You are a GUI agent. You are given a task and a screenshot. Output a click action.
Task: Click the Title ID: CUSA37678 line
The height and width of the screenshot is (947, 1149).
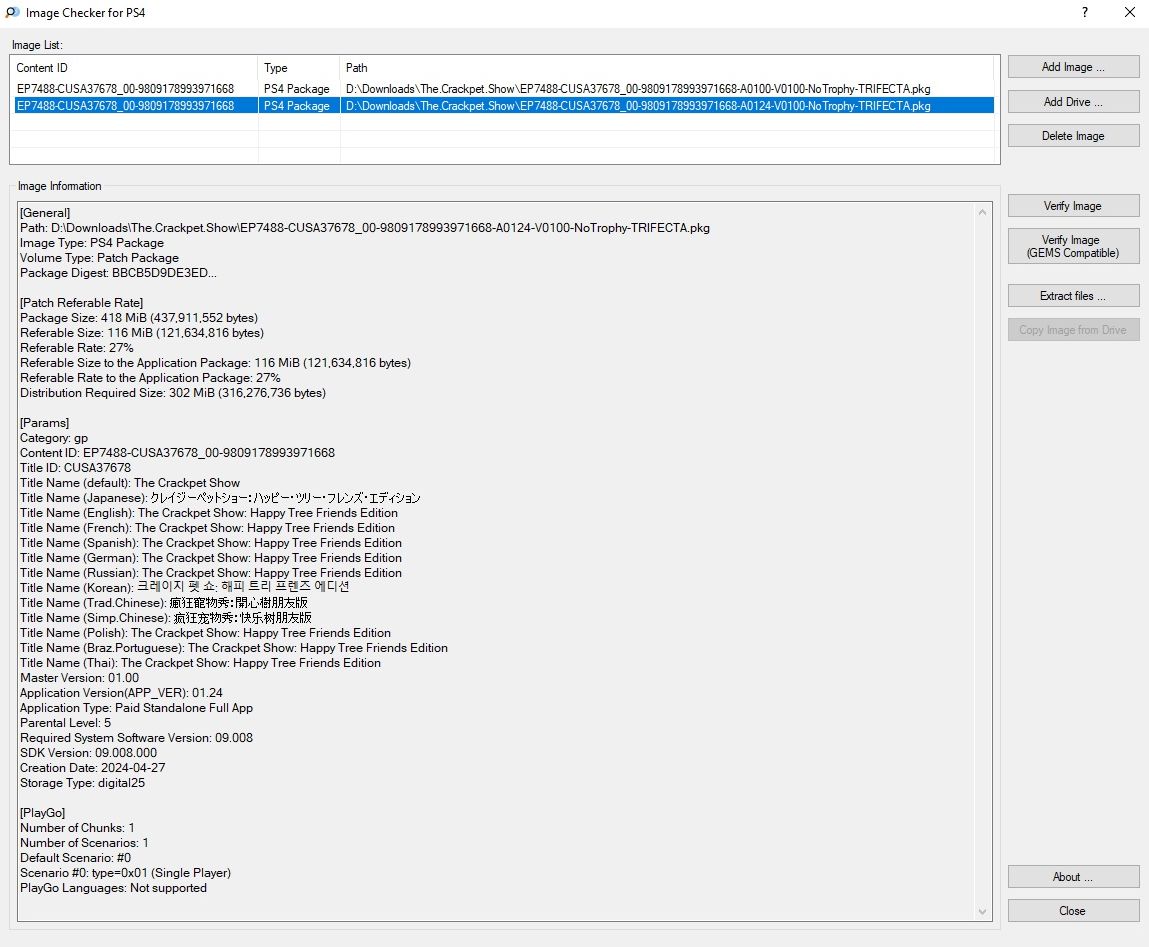[x=75, y=468]
